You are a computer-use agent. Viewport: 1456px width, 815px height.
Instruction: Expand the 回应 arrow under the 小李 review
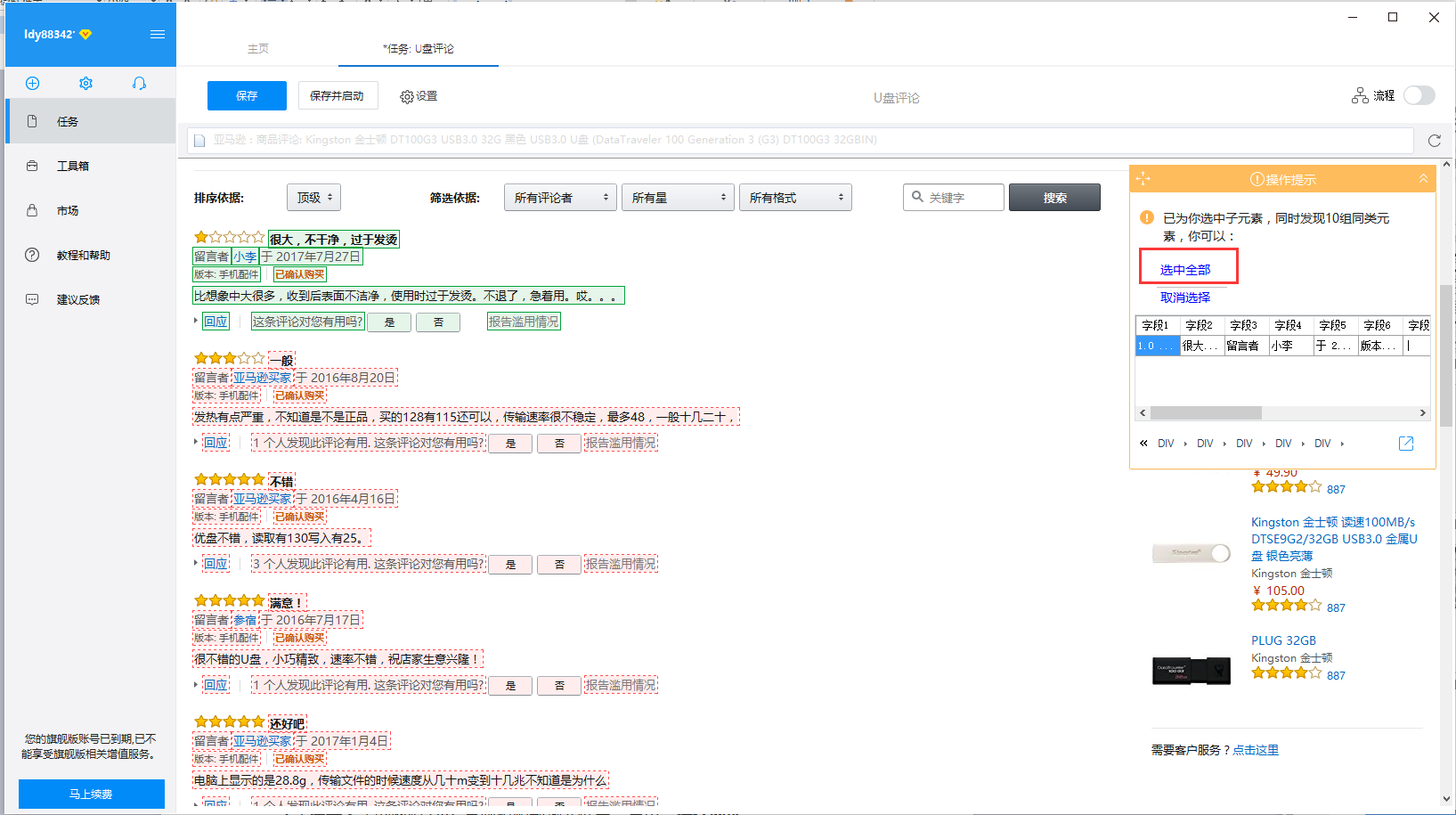[x=197, y=321]
